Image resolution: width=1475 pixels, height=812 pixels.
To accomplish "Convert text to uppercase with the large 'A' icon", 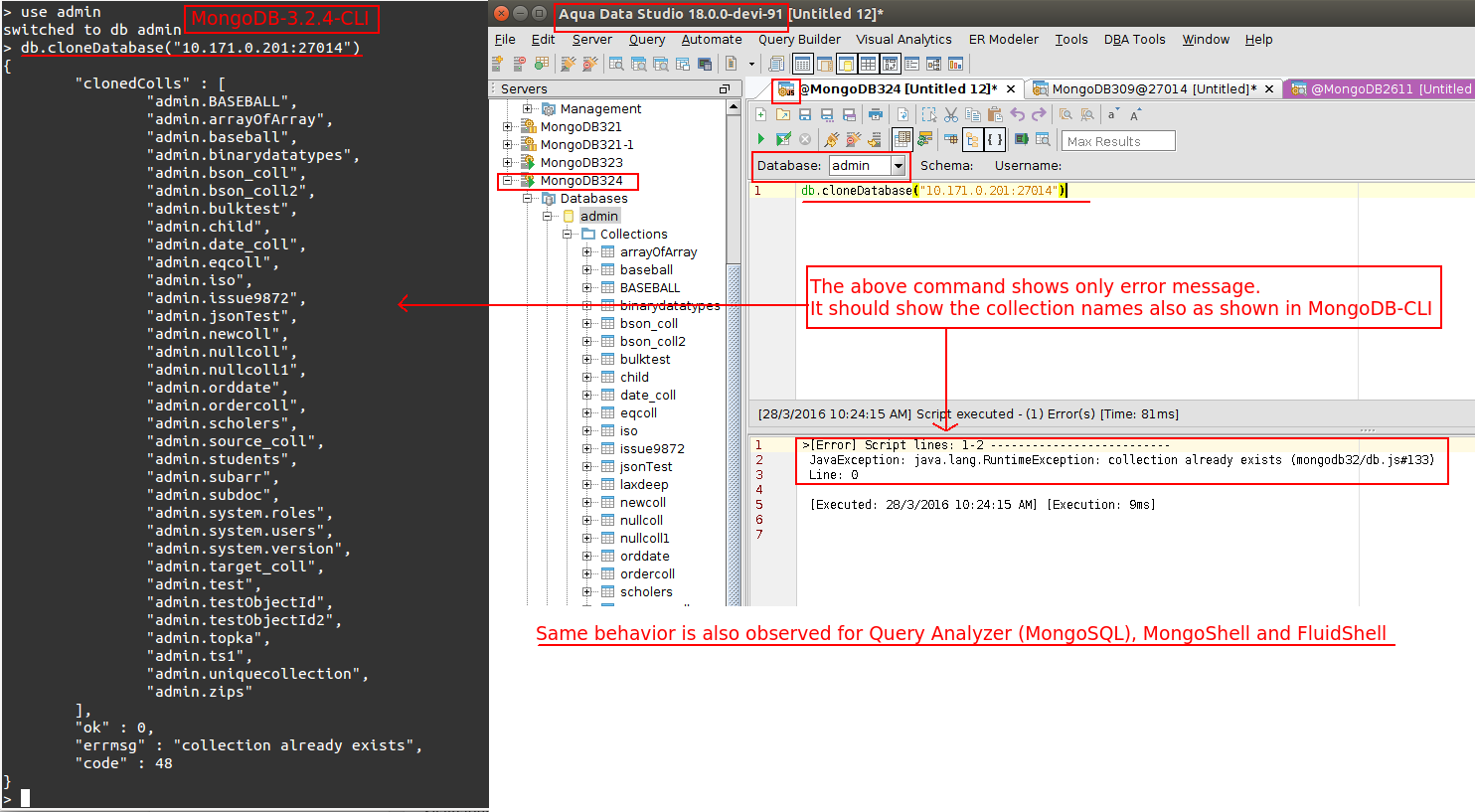I will 1136,114.
